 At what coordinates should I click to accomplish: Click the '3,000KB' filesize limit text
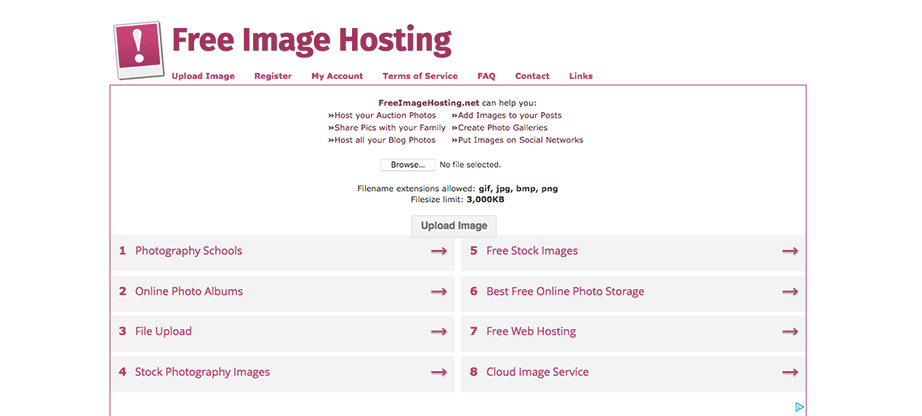point(485,199)
